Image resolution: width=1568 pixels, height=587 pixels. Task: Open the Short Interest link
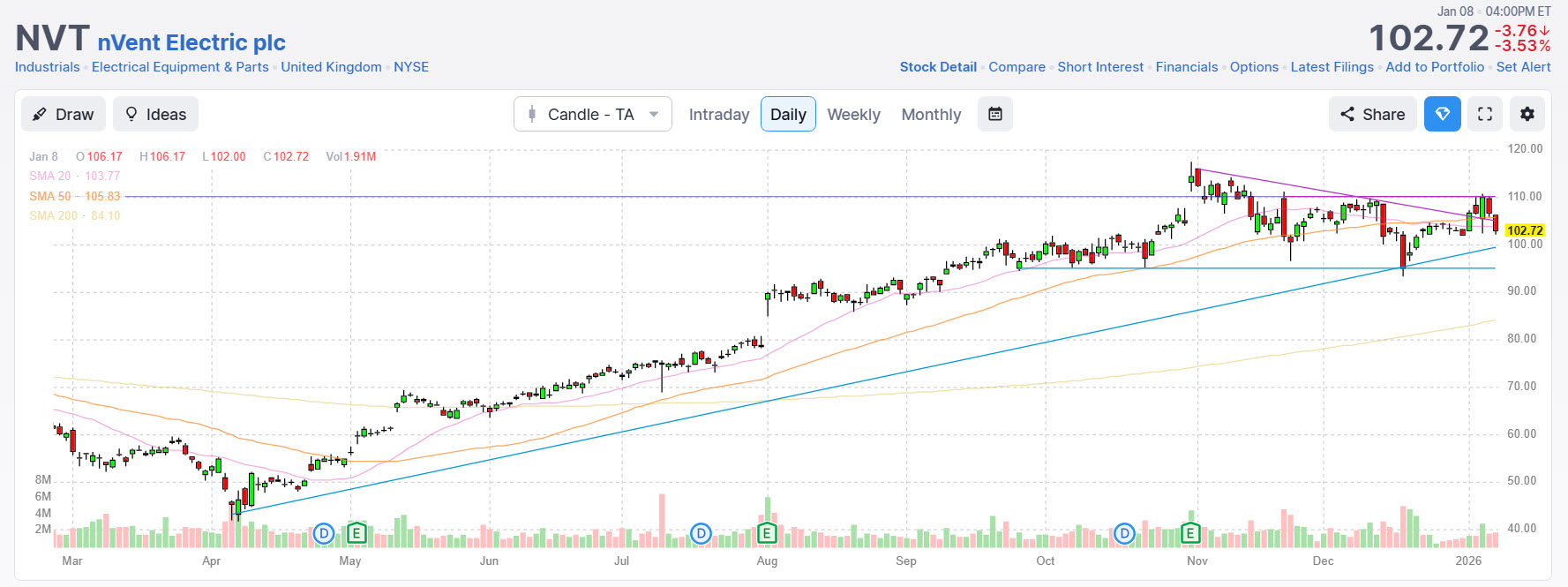[x=1100, y=67]
